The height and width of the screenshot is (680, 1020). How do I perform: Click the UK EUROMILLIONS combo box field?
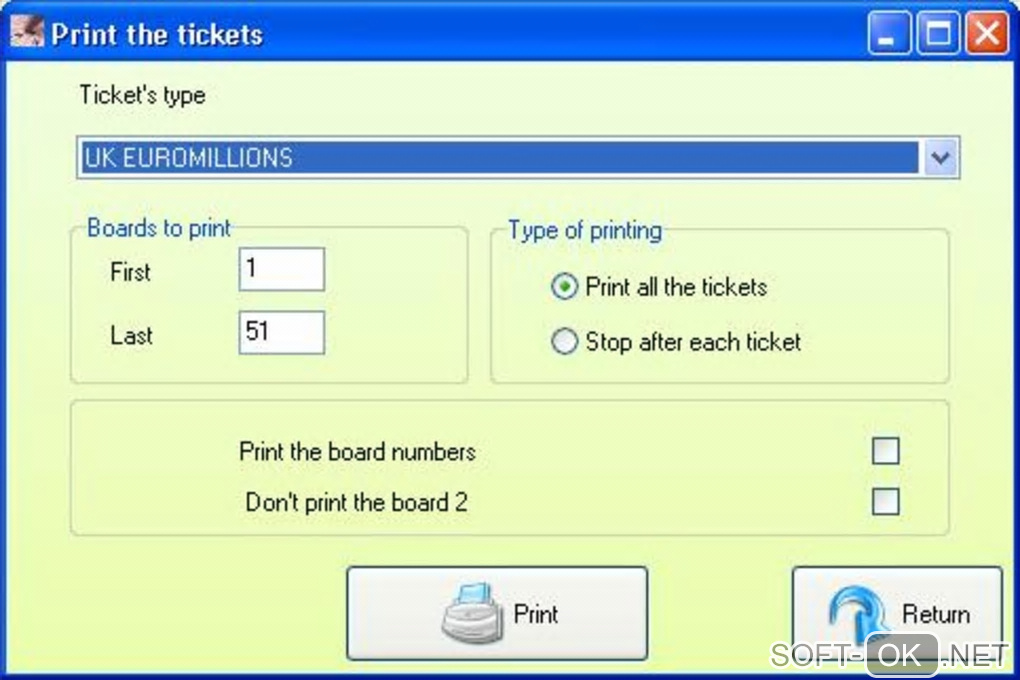click(x=498, y=158)
